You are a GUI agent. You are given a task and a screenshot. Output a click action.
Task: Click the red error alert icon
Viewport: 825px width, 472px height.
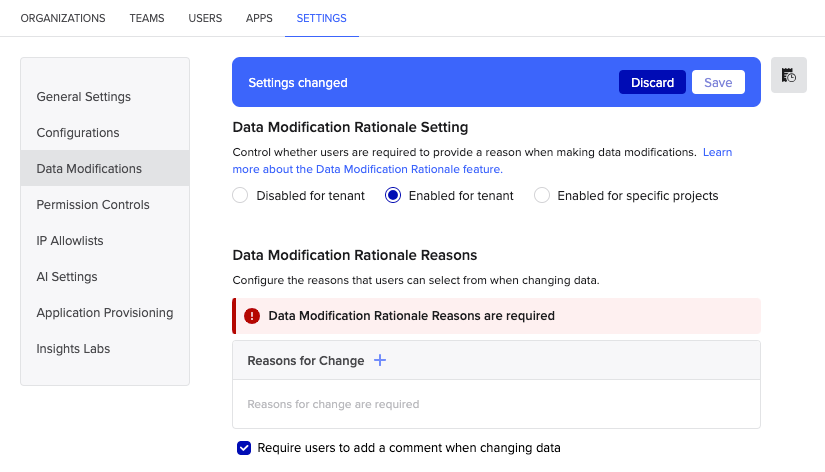252,316
